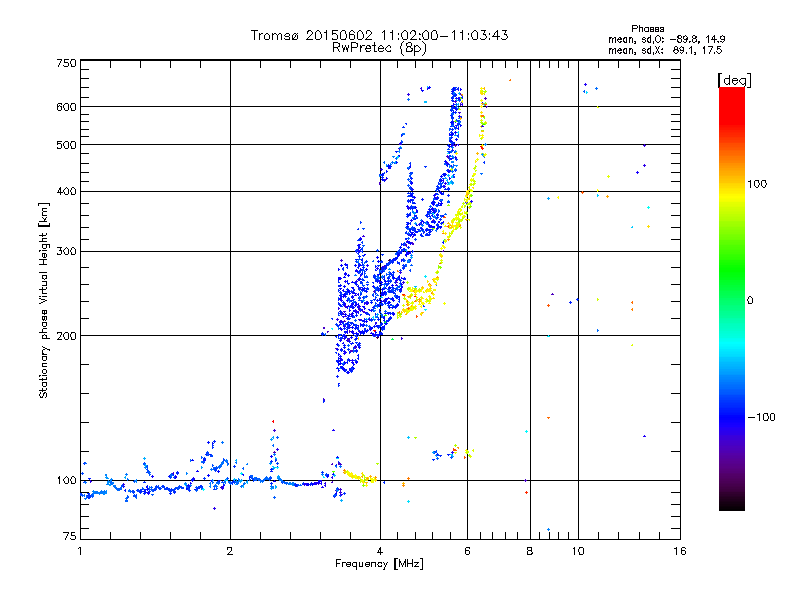The height and width of the screenshot is (600, 800).
Task: Click the y-axis label 'Stationary phase Virtual Height [km]'
Action: point(43,300)
